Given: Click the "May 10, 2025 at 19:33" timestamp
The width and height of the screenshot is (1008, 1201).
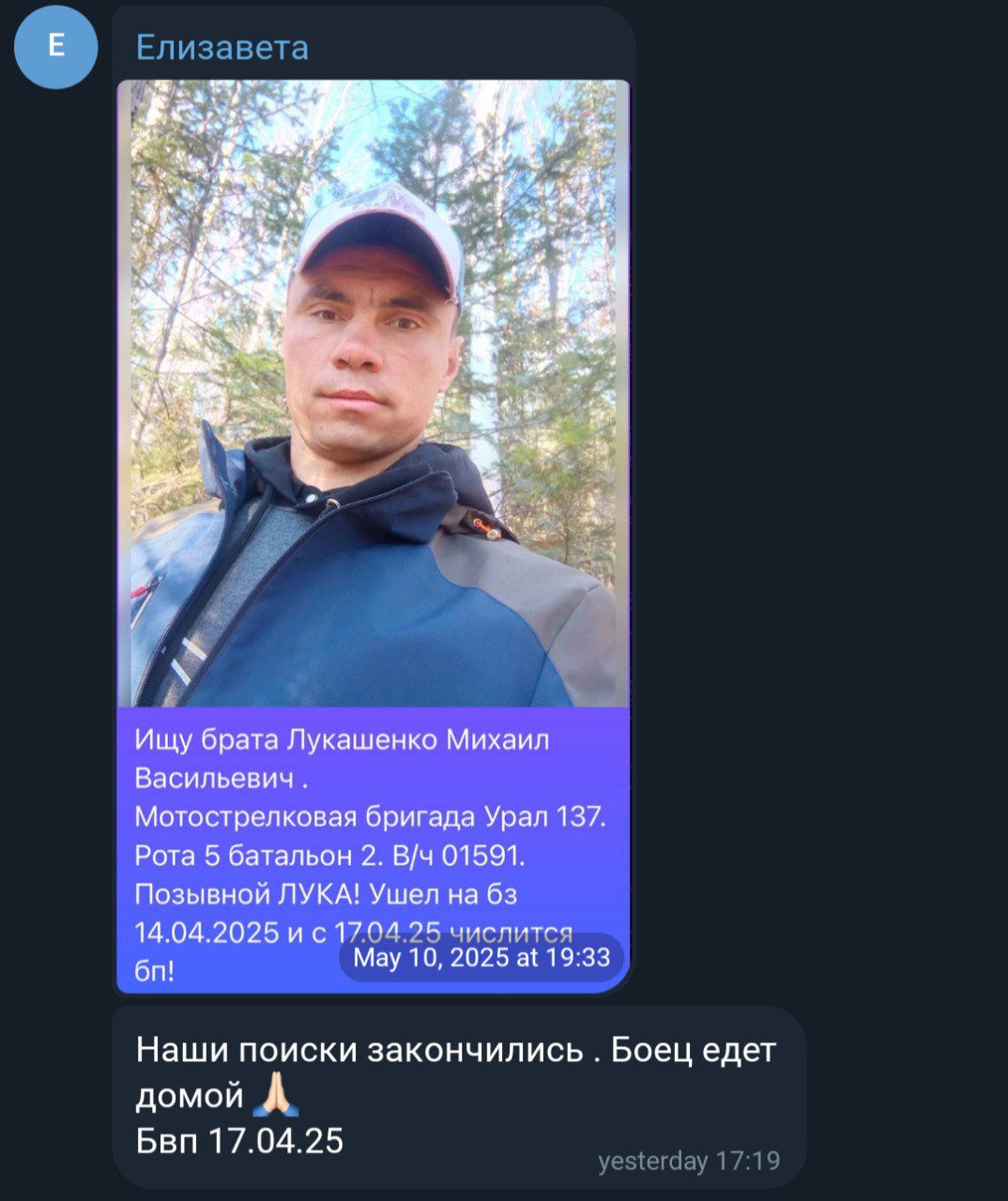Looking at the screenshot, I should 481,957.
